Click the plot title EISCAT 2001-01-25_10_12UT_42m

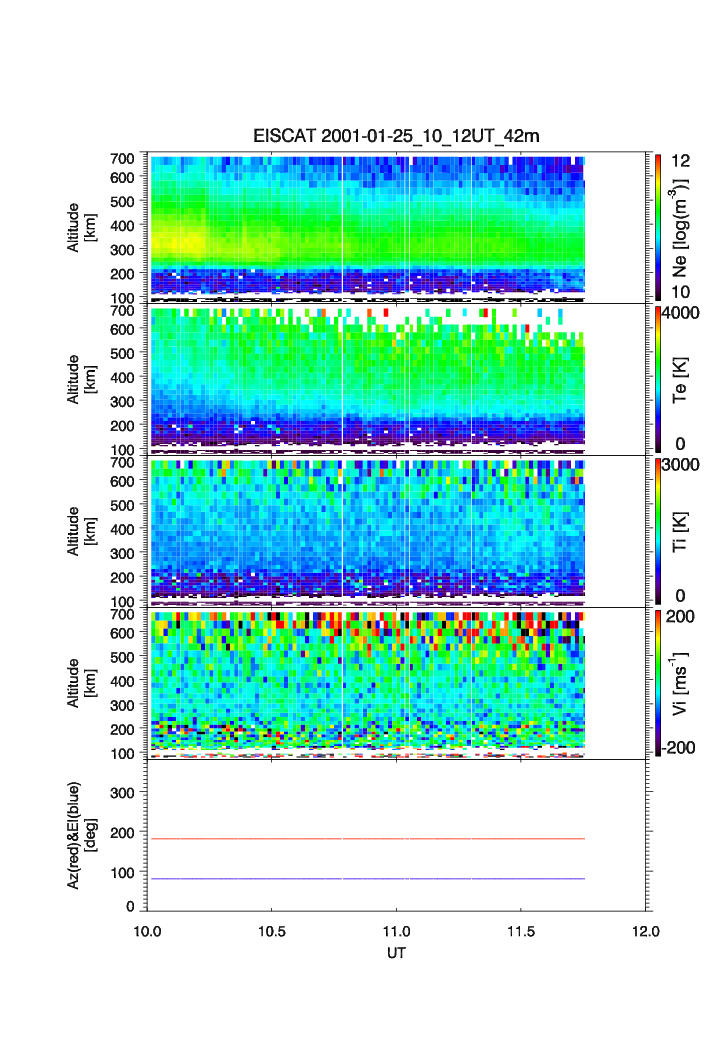(395, 136)
